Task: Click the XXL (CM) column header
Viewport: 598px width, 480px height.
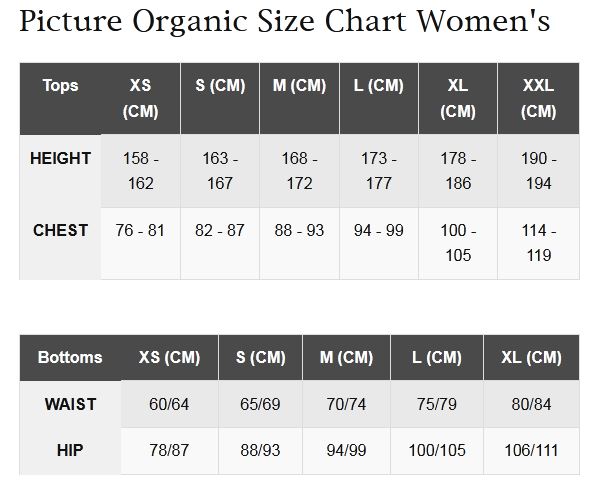Action: pyautogui.click(x=538, y=98)
